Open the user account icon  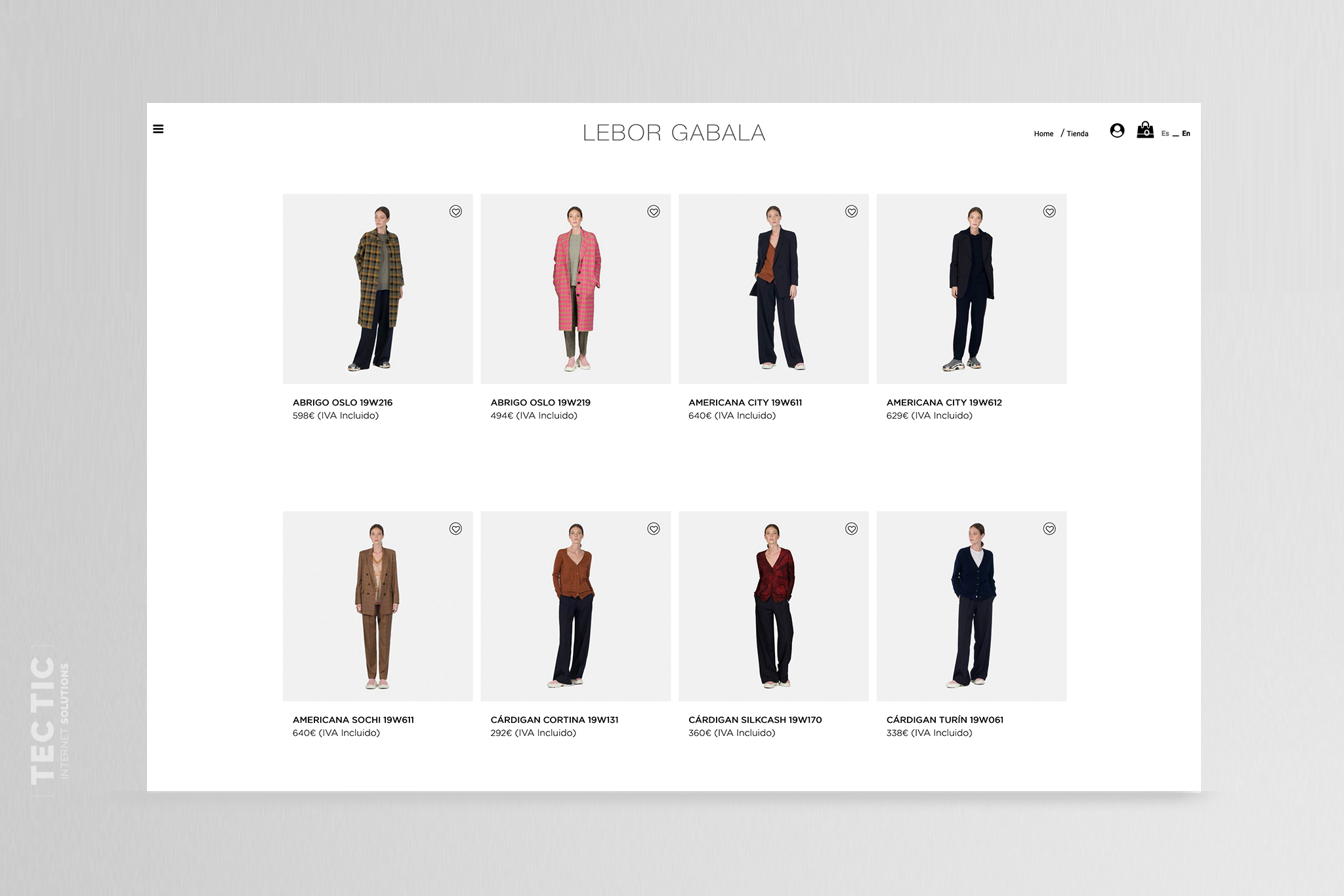point(1117,131)
